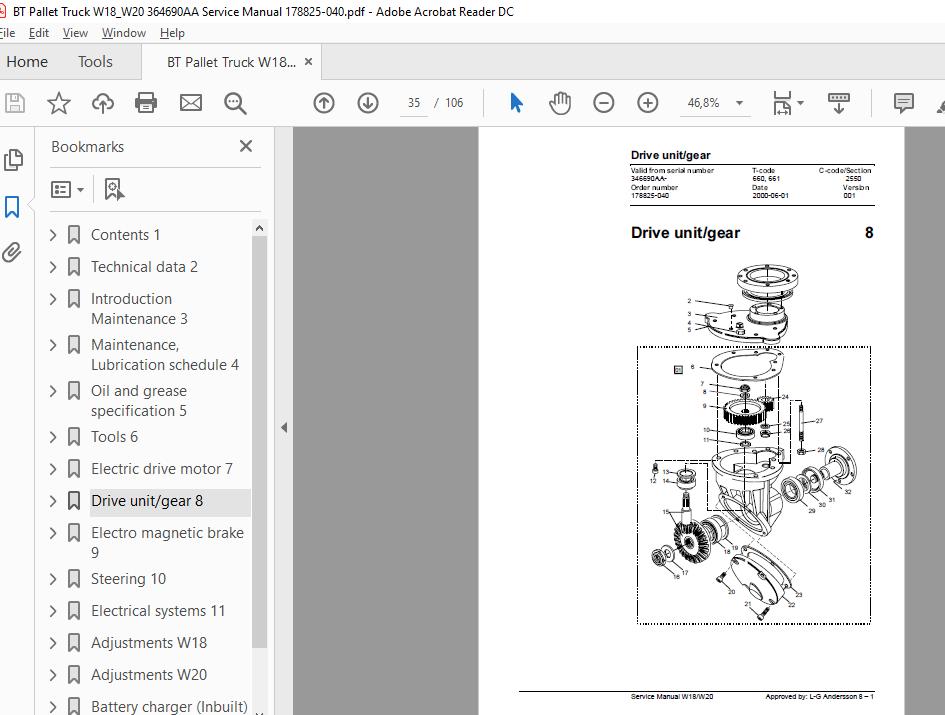945x715 pixels.
Task: Add bookmark with star icon
Action: coord(58,103)
